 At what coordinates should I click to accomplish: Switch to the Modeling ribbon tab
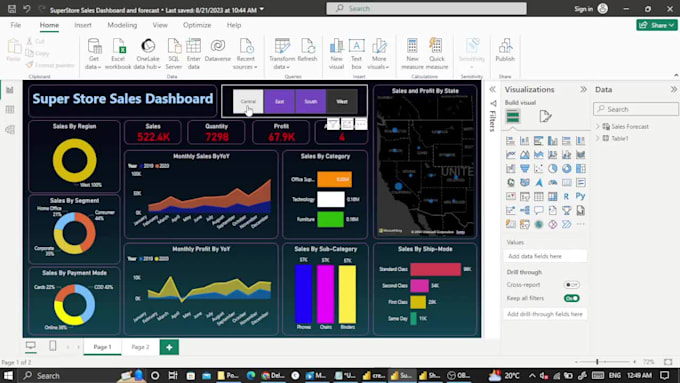[x=122, y=25]
